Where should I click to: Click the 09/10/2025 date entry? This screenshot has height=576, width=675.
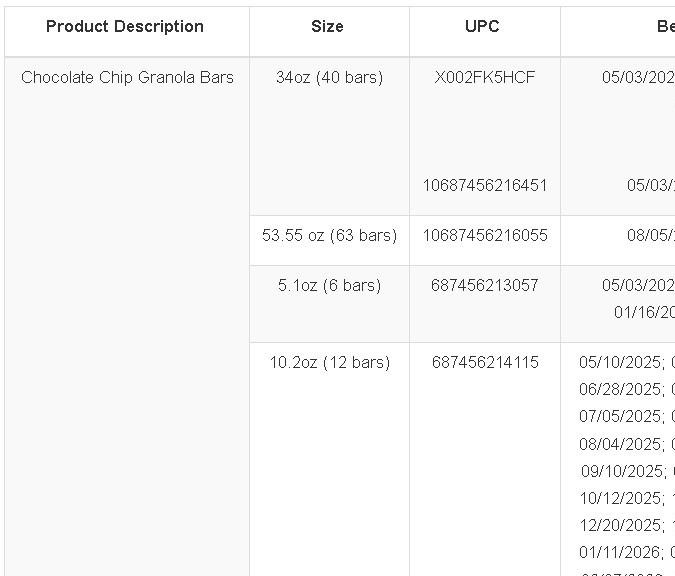coord(621,471)
